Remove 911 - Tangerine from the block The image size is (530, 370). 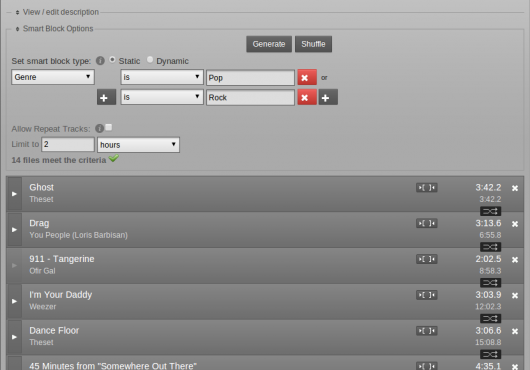click(x=515, y=260)
